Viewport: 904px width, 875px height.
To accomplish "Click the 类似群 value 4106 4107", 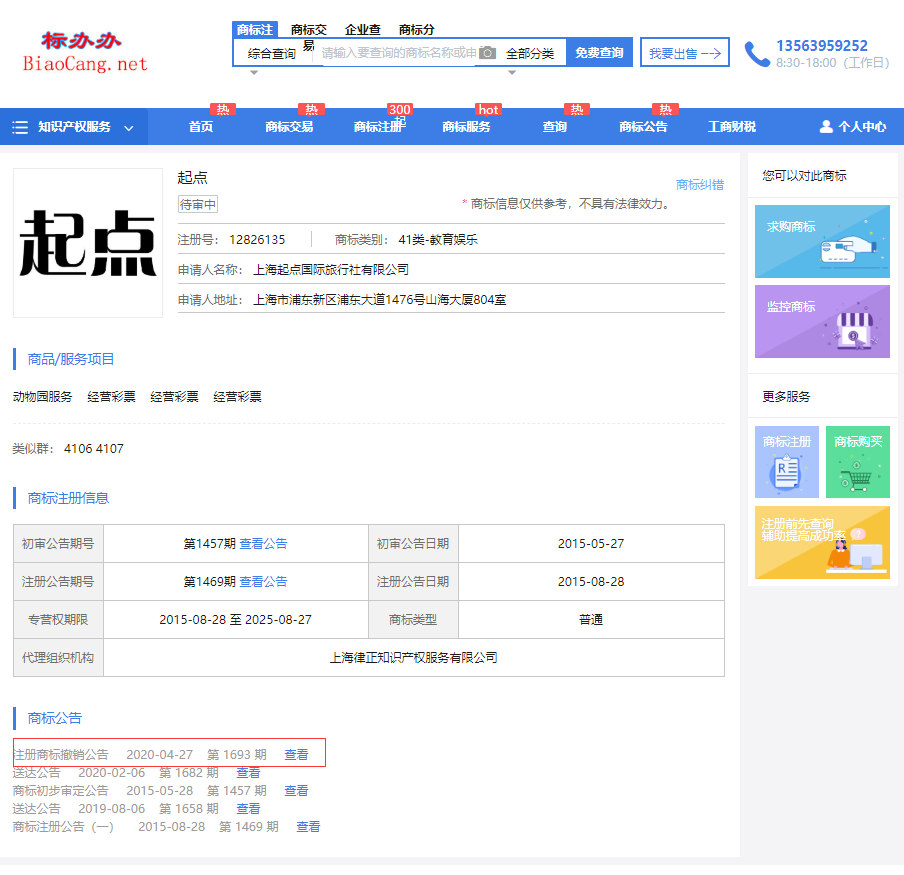I will point(93,448).
